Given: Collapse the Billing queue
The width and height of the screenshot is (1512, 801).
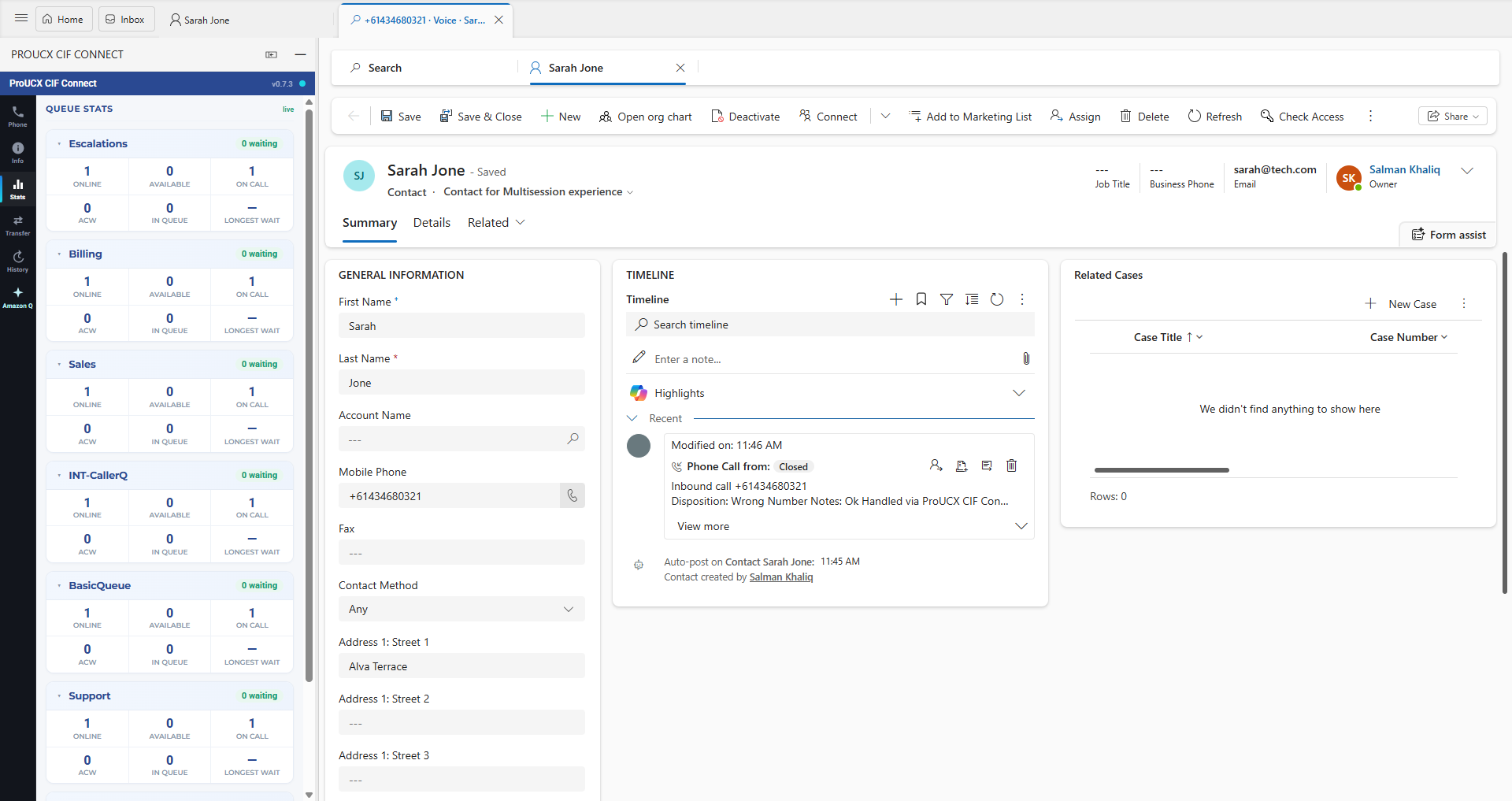Looking at the screenshot, I should pyautogui.click(x=59, y=254).
